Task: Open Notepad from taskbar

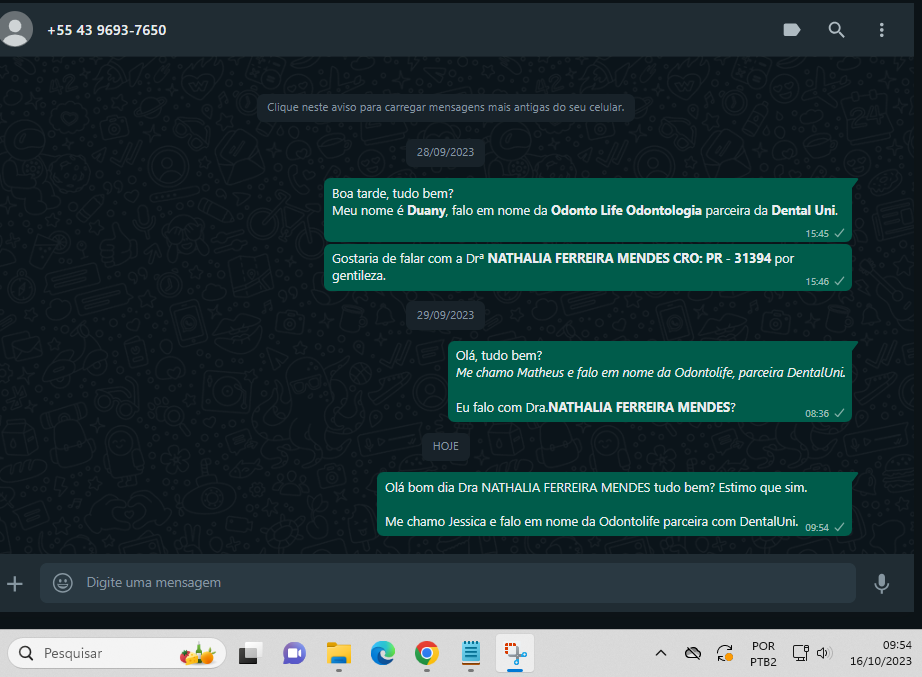Action: point(471,652)
